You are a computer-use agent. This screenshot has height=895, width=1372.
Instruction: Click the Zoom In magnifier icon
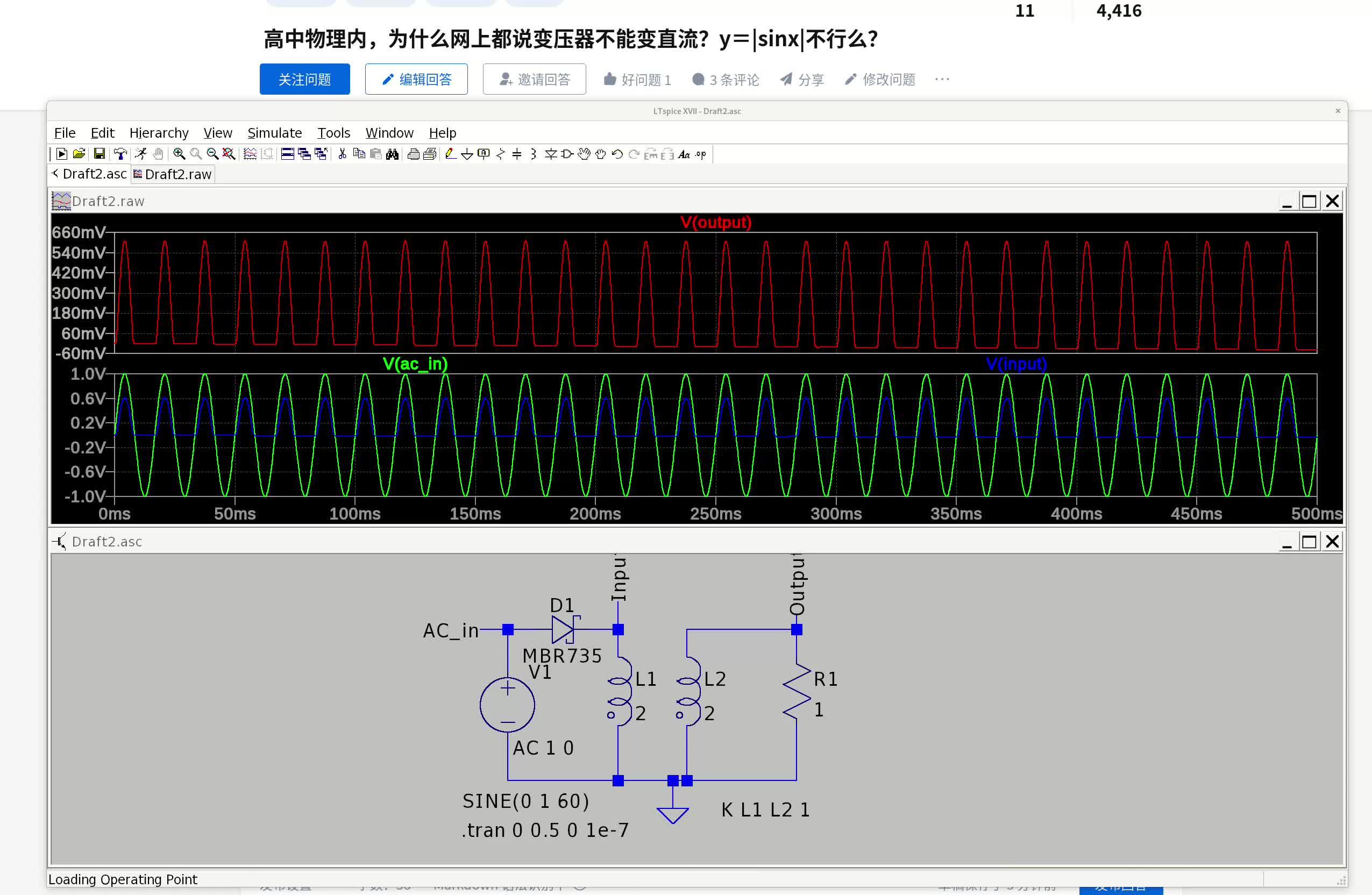179,154
